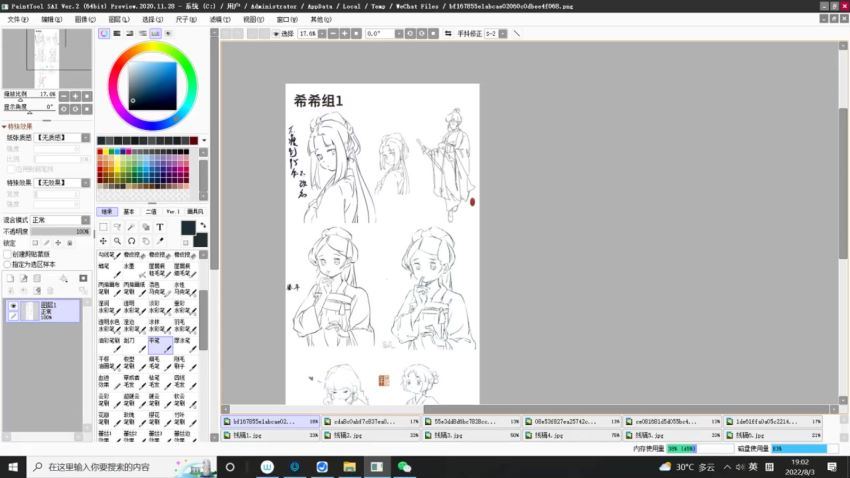This screenshot has width=850, height=478.
Task: Toggle lock painting pencil icon
Action: tap(47, 243)
